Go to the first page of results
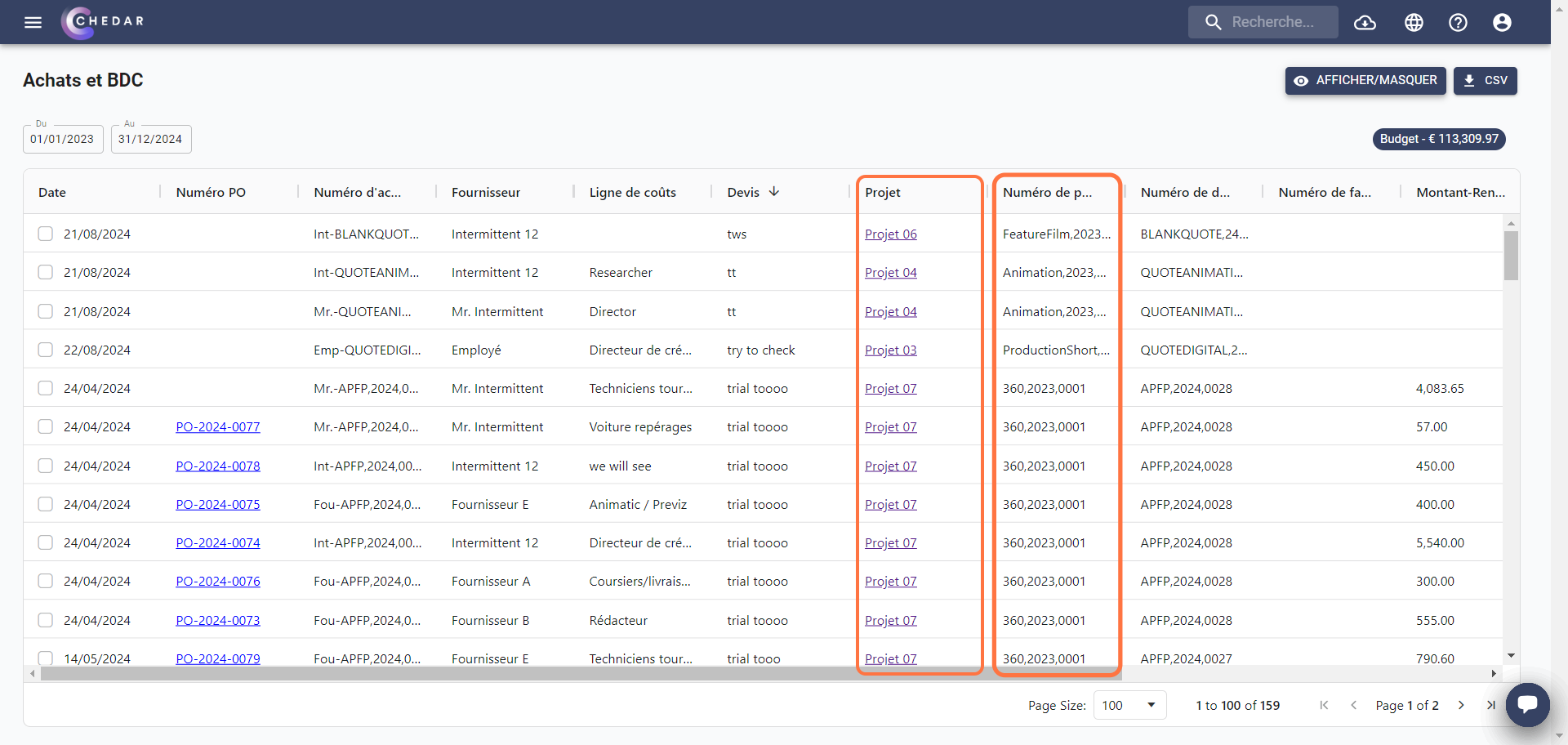Screen dimensions: 1568x745 click(1324, 705)
